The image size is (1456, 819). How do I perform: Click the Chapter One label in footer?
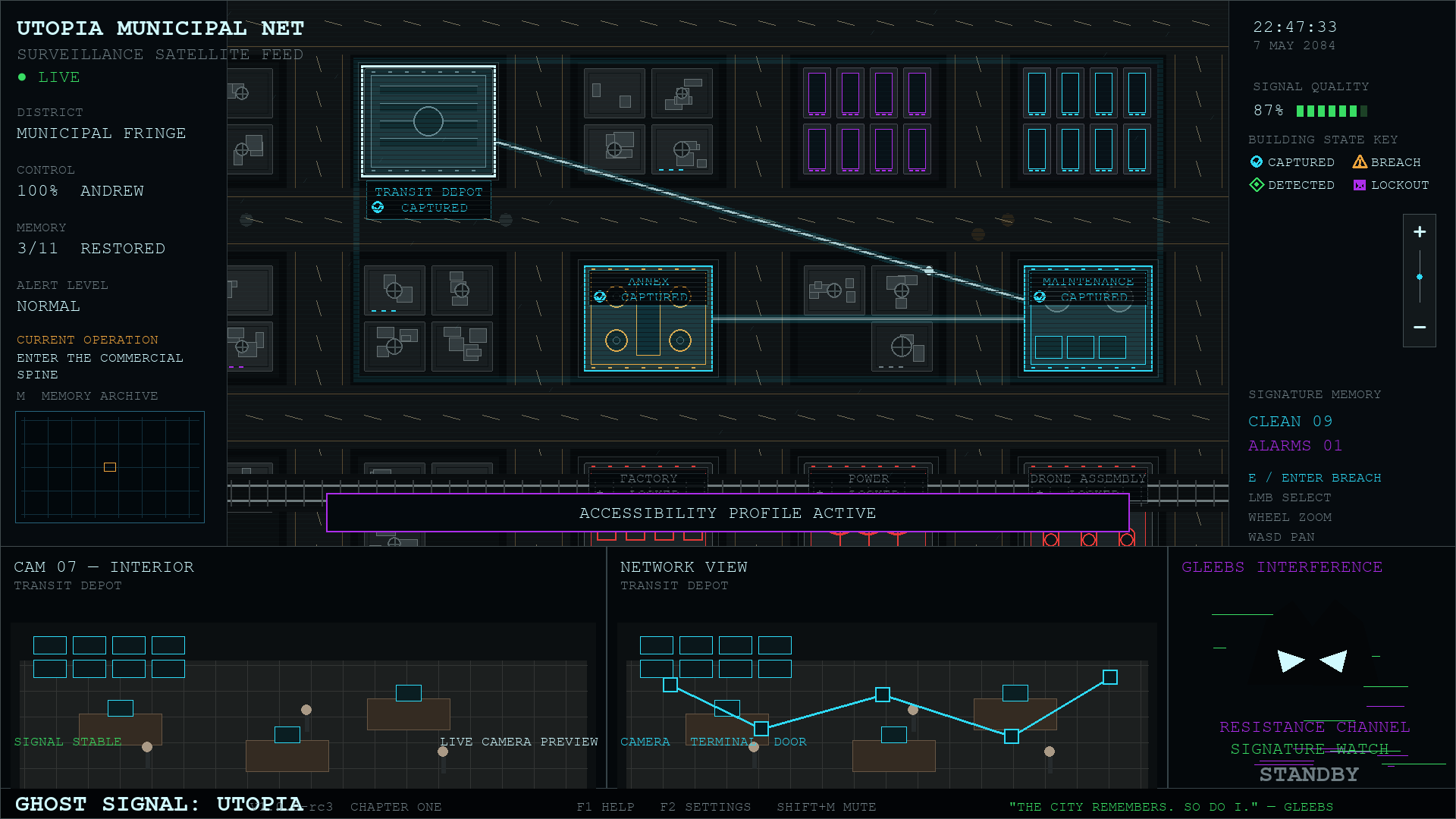coord(396,807)
